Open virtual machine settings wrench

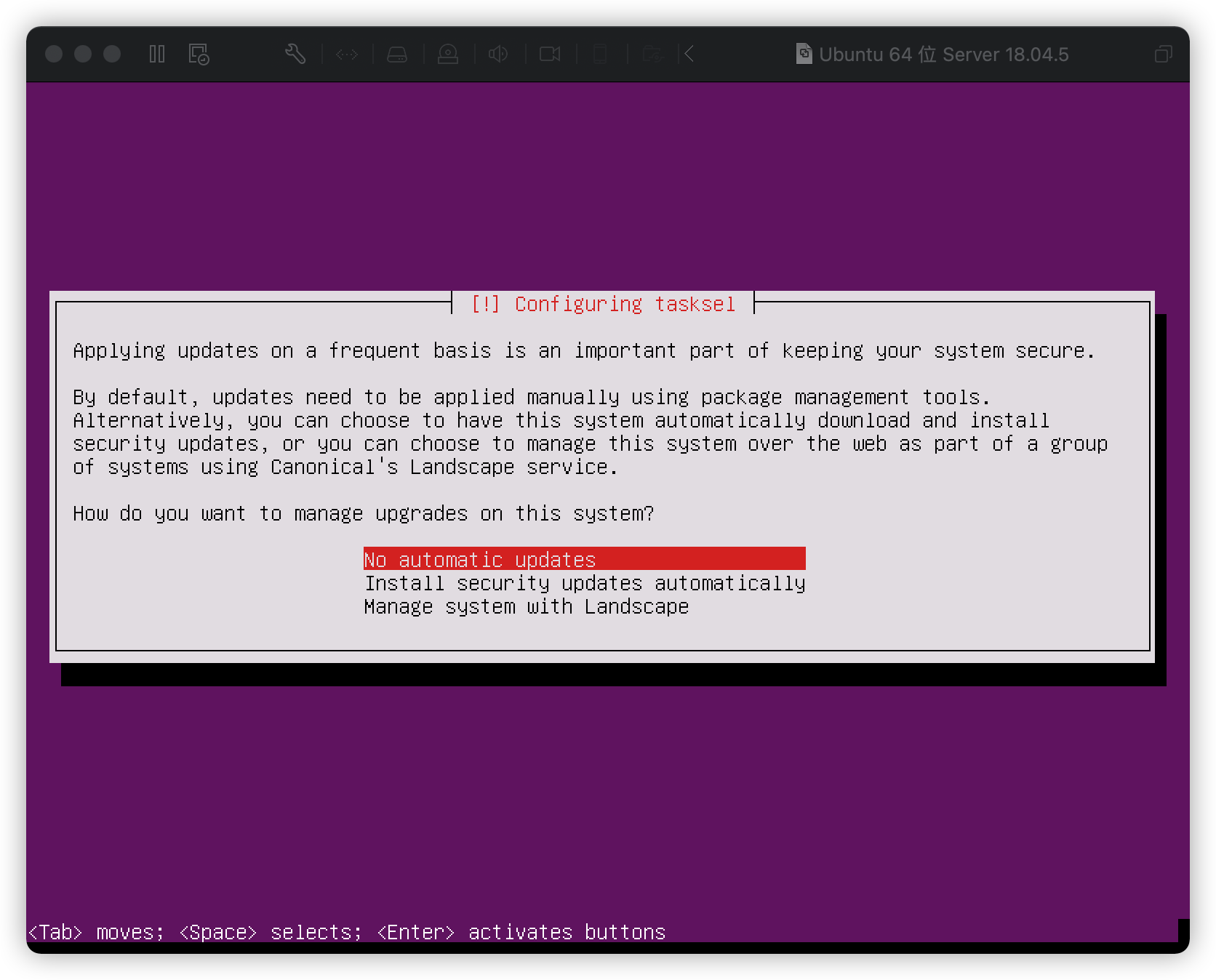295,54
